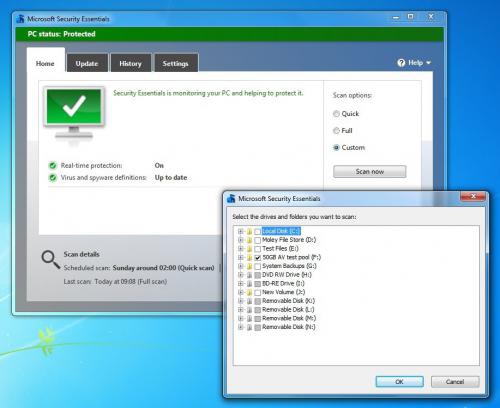Image resolution: width=500 pixels, height=408 pixels.
Task: Open the Settings tab
Action: pyautogui.click(x=176, y=63)
